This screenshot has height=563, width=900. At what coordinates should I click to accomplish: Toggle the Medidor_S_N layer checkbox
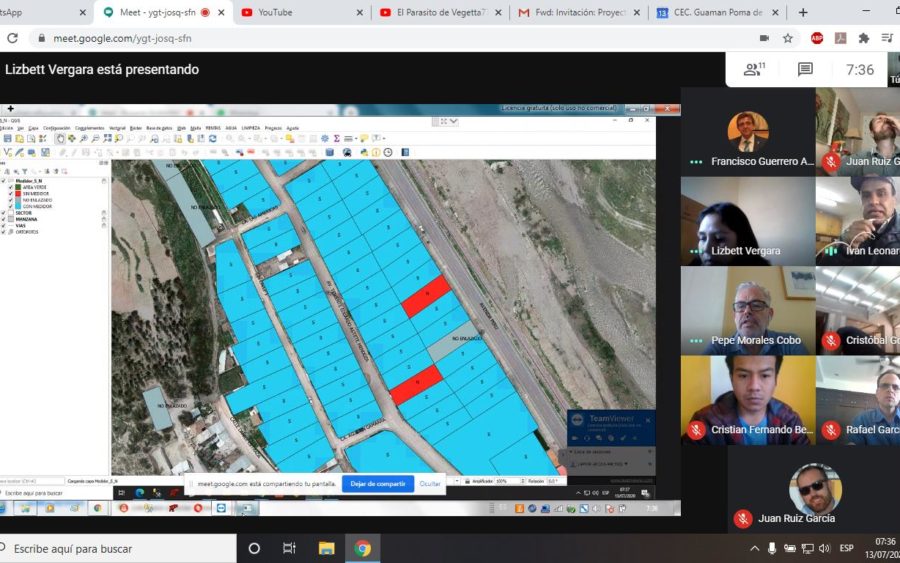pos(3,181)
